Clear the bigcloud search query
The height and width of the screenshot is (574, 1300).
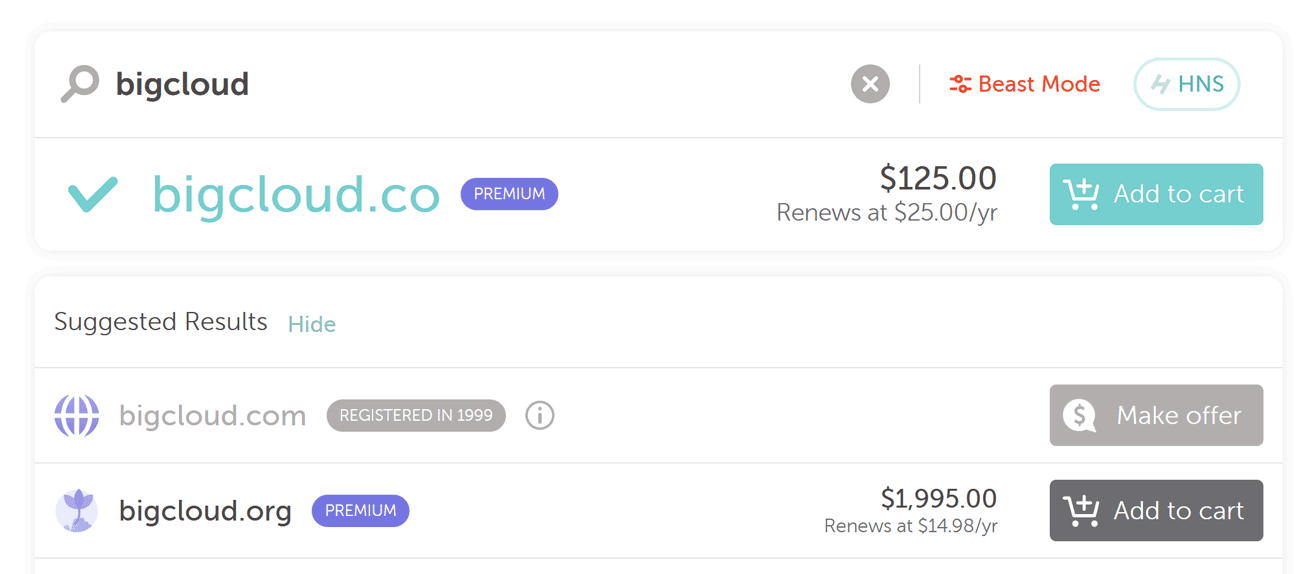point(870,84)
